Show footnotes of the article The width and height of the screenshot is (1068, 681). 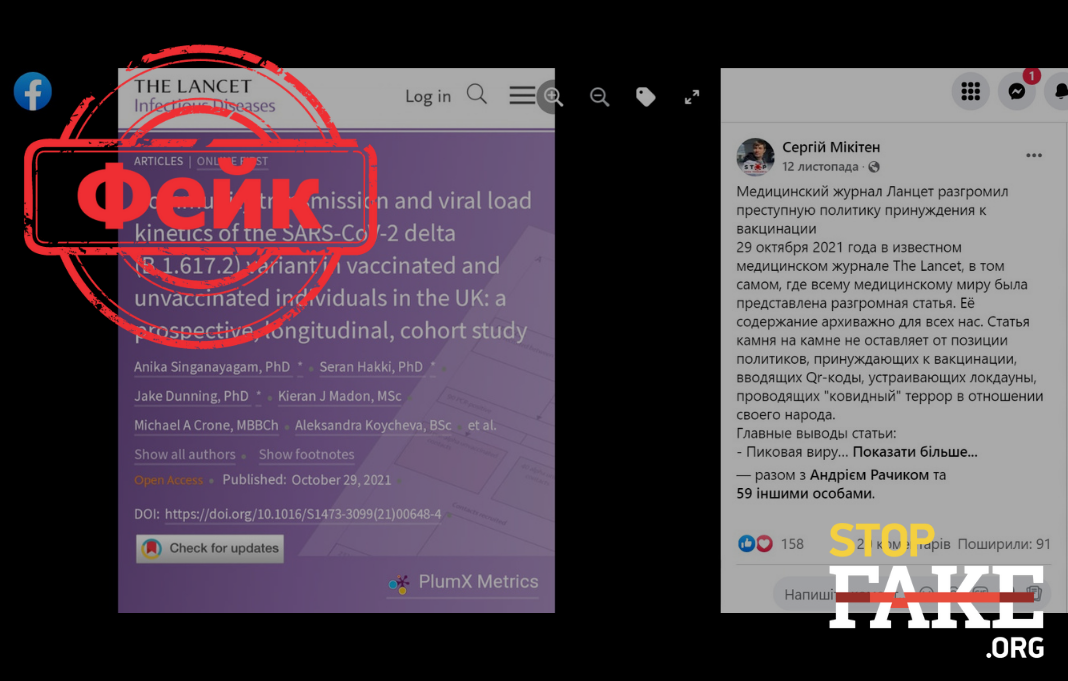307,454
